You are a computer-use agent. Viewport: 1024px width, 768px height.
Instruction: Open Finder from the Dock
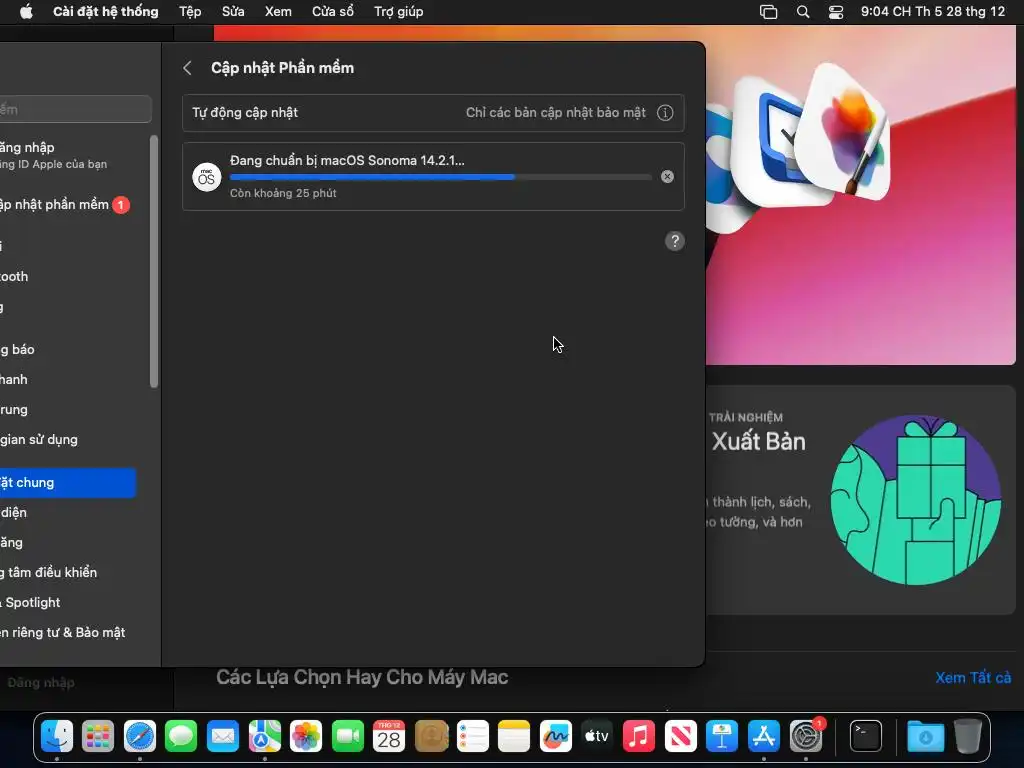[x=57, y=736]
